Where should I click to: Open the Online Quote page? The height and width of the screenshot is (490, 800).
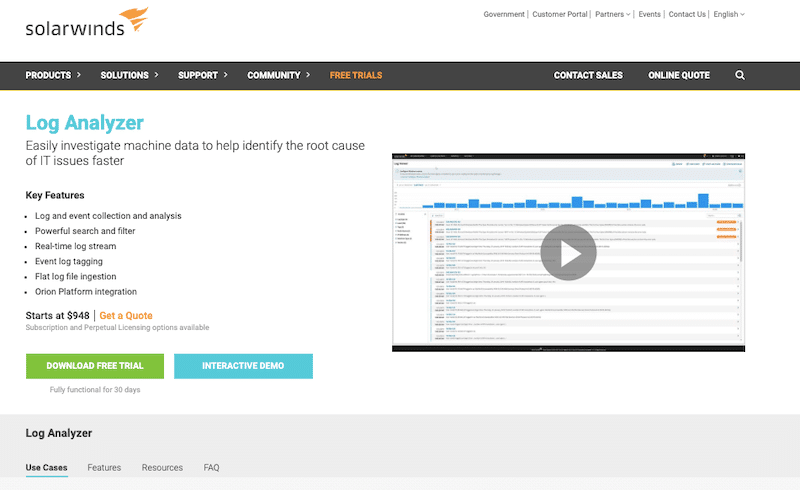coord(679,75)
